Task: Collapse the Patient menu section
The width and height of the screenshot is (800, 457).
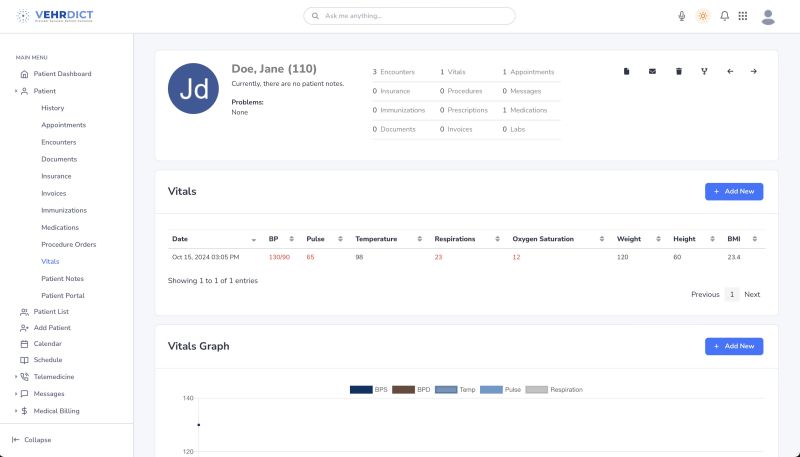Action: [16, 91]
